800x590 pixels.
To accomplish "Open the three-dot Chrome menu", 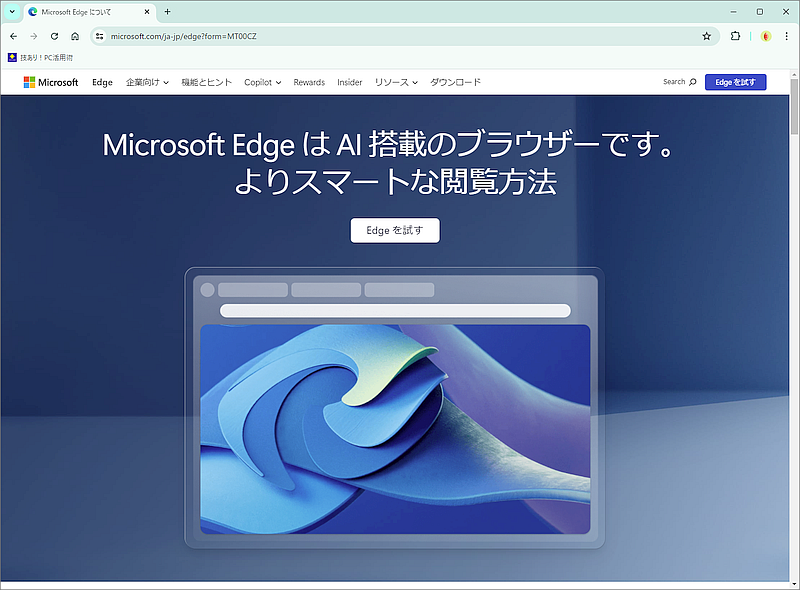I will [786, 36].
